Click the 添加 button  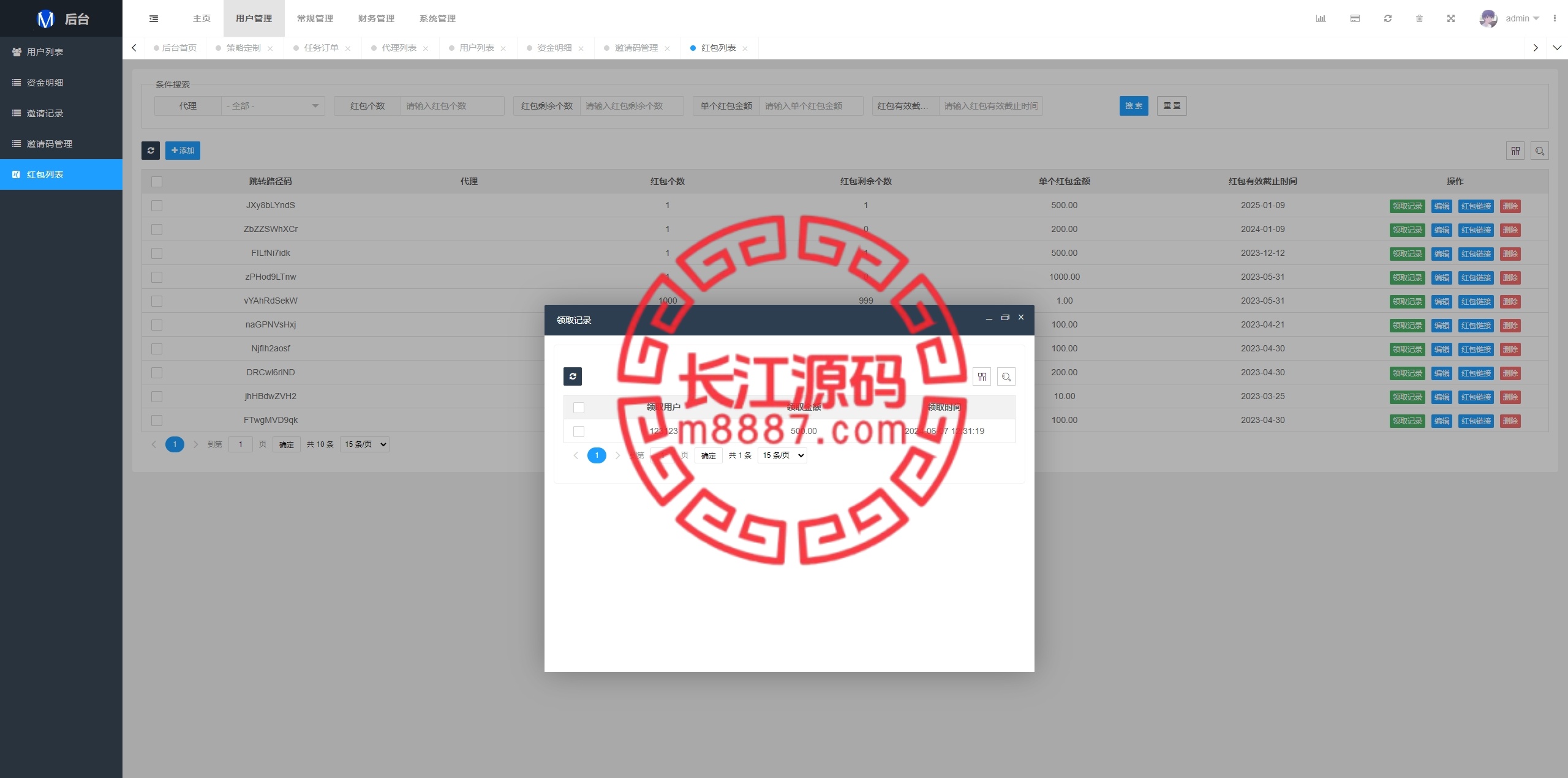point(183,151)
